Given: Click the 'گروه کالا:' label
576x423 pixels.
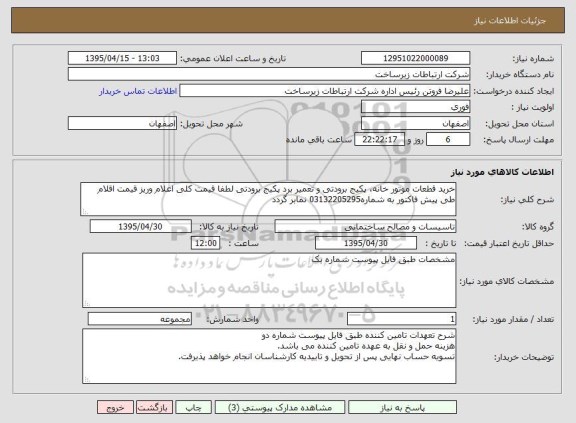Looking at the screenshot, I should coord(538,227).
